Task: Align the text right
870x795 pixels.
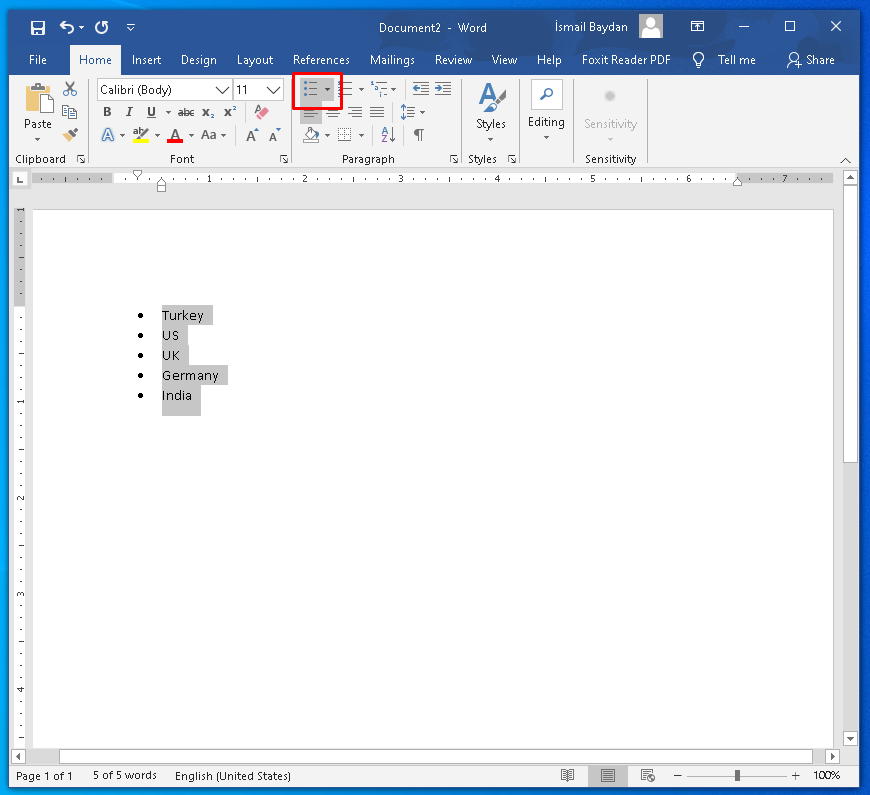Action: tap(355, 113)
